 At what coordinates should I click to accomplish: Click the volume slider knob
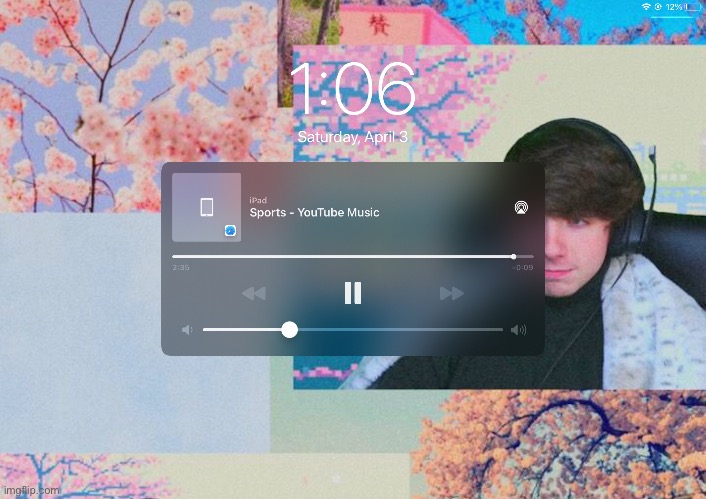(290, 330)
